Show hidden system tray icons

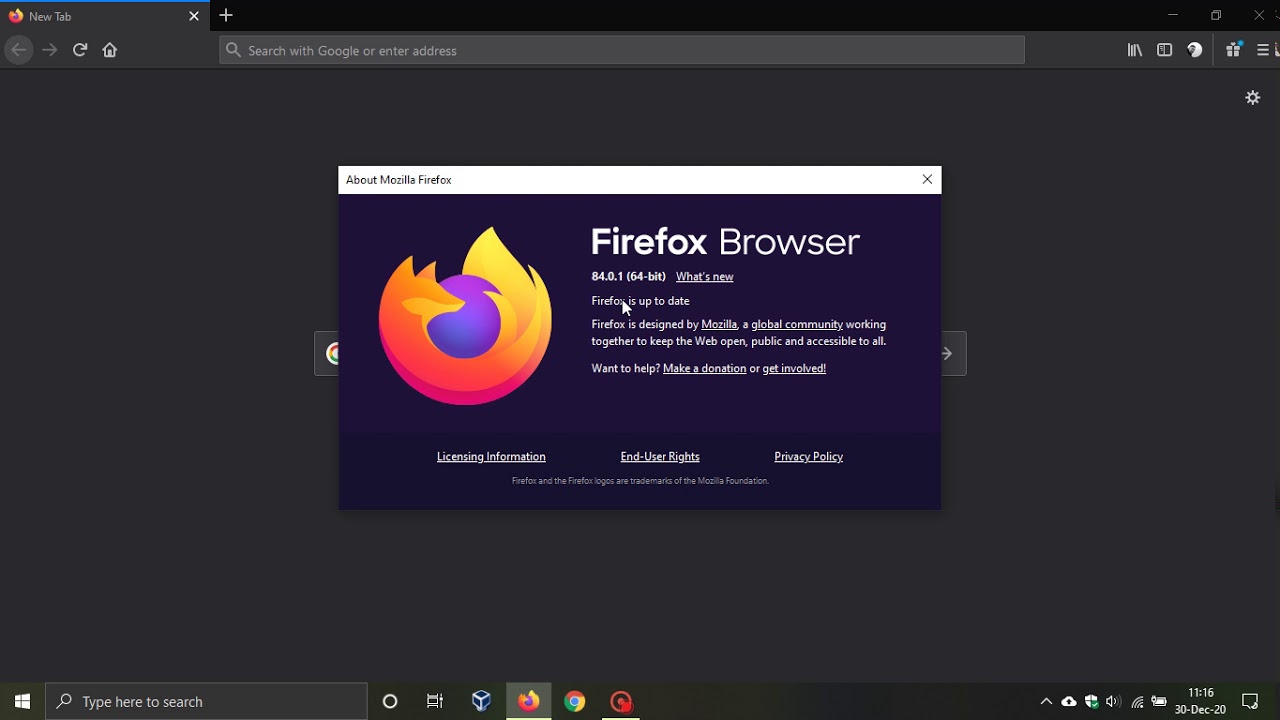point(1046,702)
